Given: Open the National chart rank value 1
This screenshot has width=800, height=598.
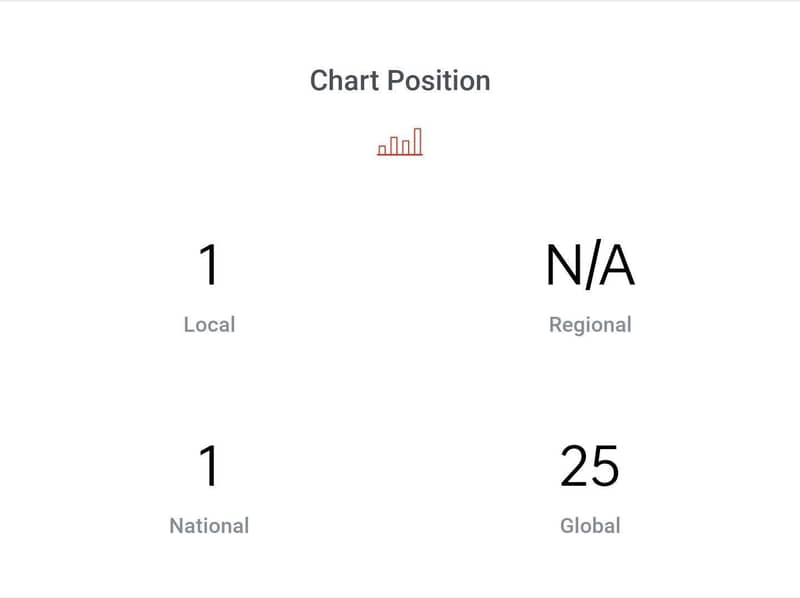Looking at the screenshot, I should click(x=209, y=466).
